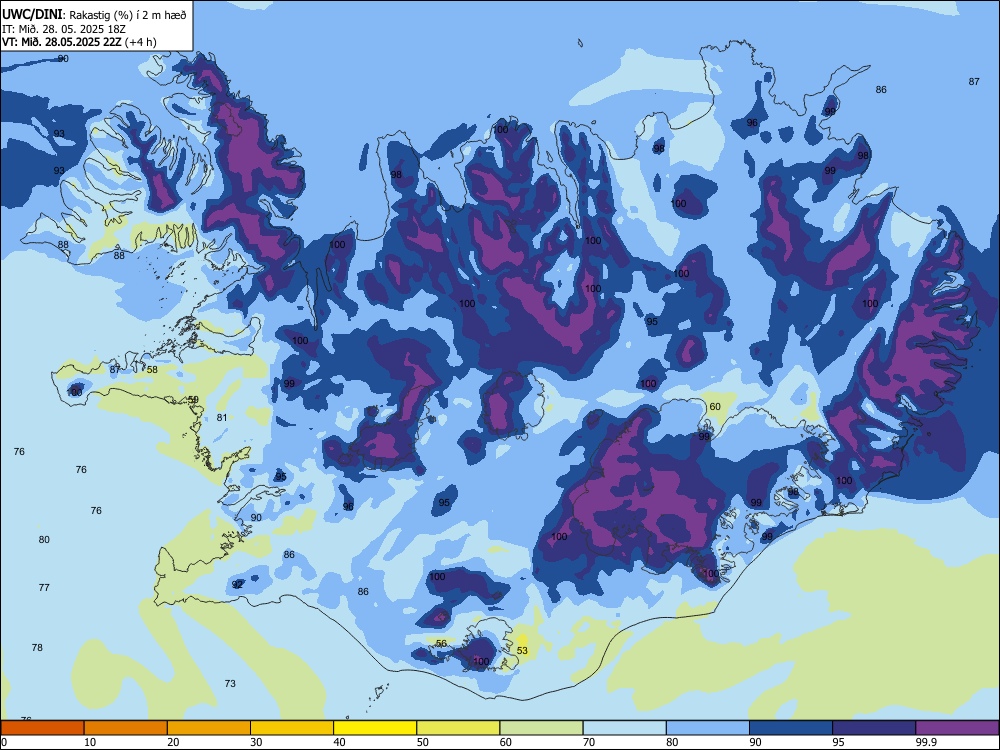Click the 10–20 orange legend swatch
The image size is (1000, 750).
(x=126, y=728)
